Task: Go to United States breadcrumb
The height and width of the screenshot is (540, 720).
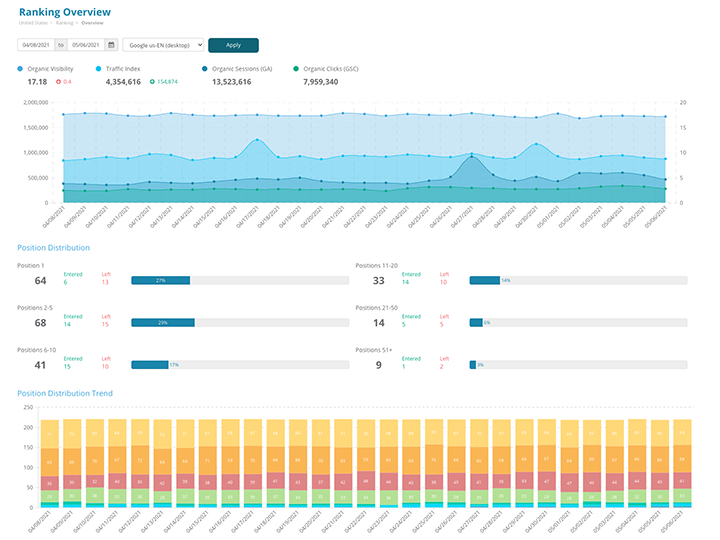Action: 33,21
